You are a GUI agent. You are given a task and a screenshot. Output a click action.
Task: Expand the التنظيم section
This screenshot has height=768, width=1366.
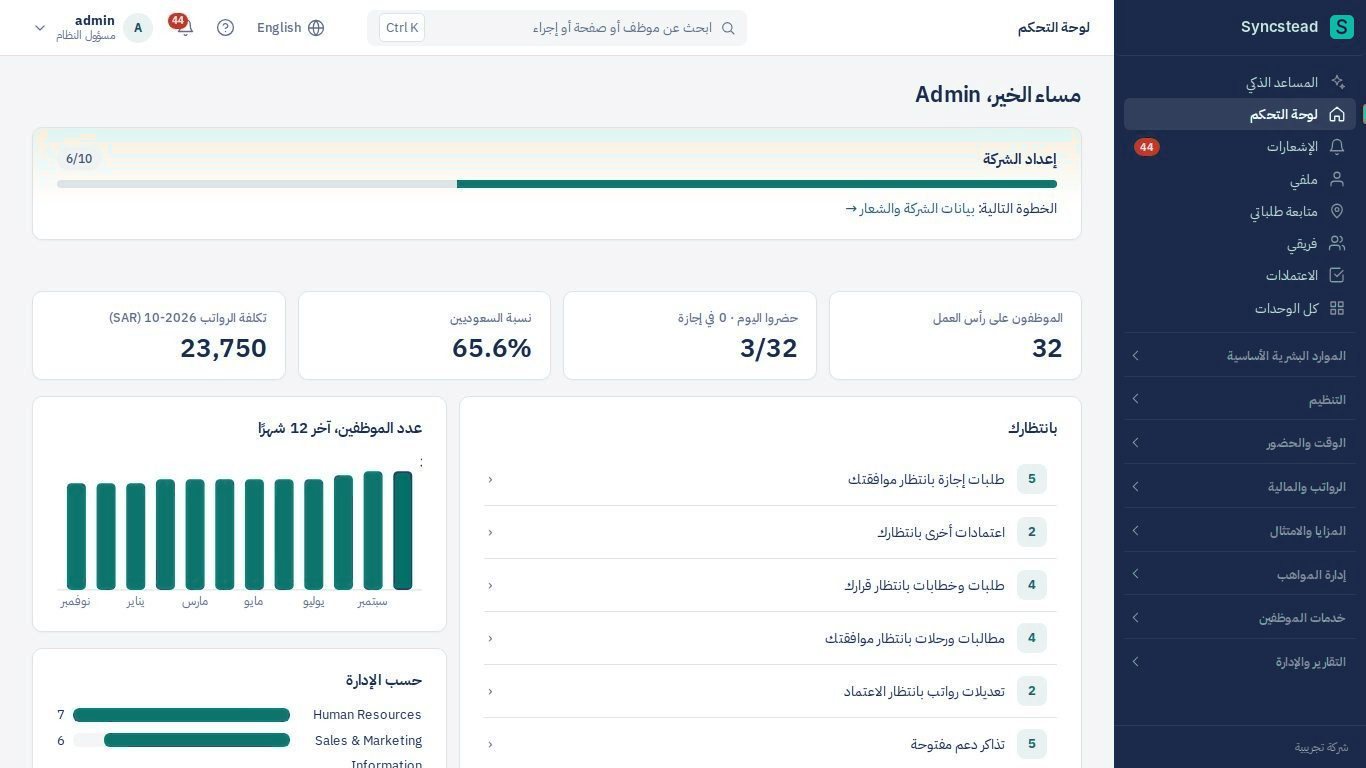pos(1240,399)
